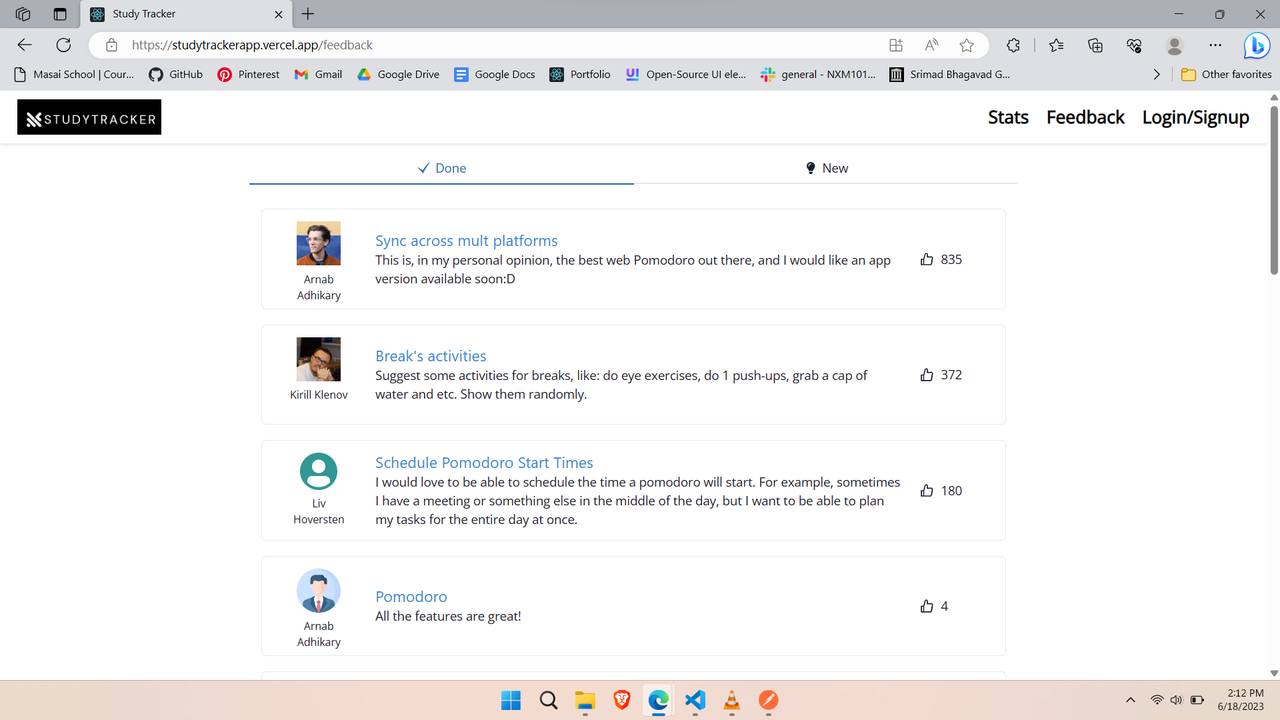Open Collections icon in toolbar

click(x=1095, y=45)
